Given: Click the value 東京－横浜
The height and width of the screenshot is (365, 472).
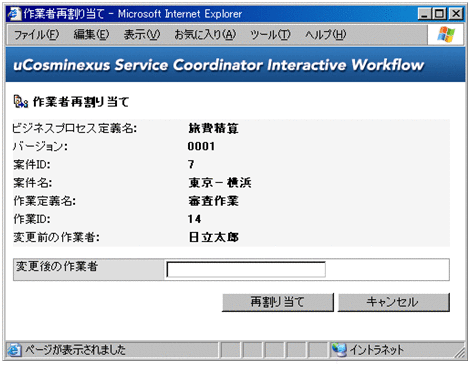Looking at the screenshot, I should tap(220, 183).
